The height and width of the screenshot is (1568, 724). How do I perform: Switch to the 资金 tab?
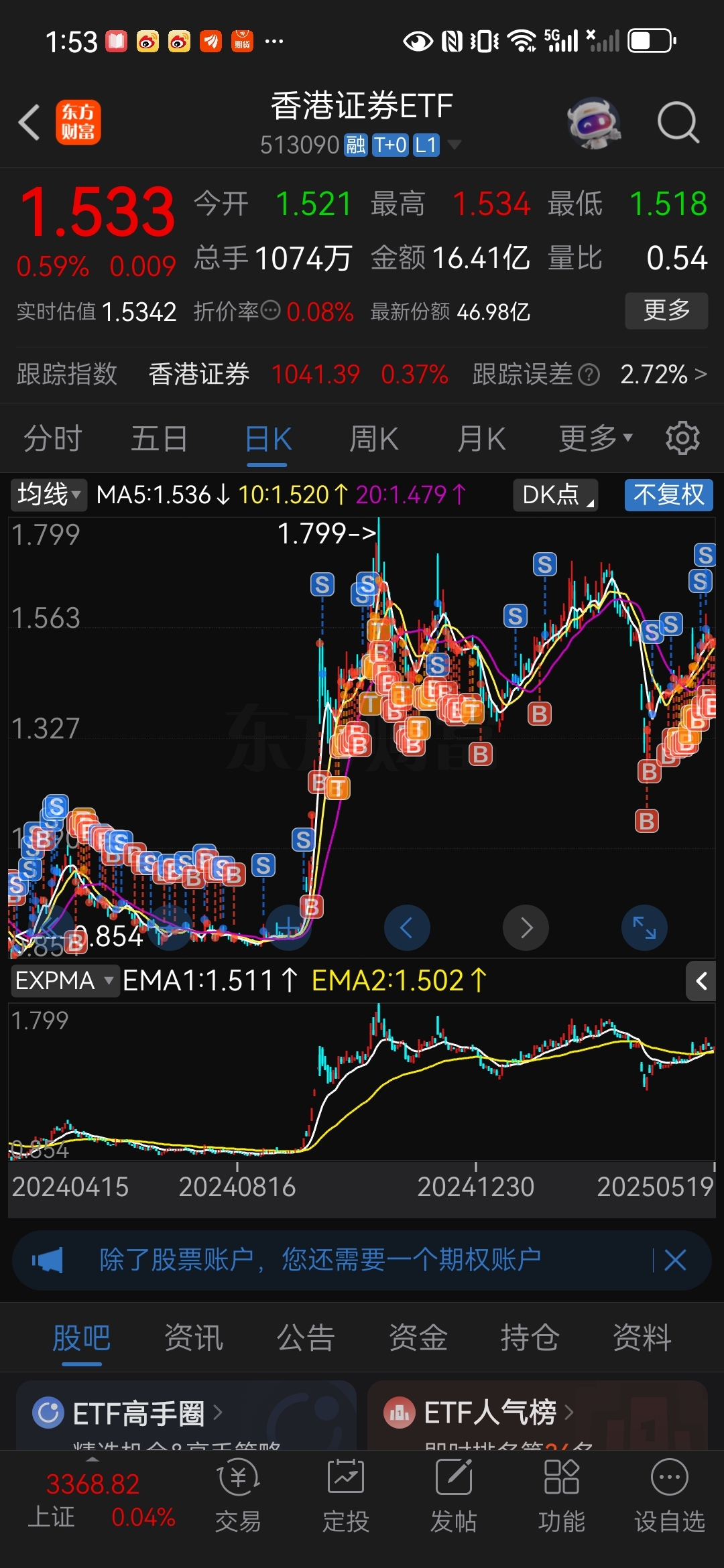click(x=418, y=1338)
